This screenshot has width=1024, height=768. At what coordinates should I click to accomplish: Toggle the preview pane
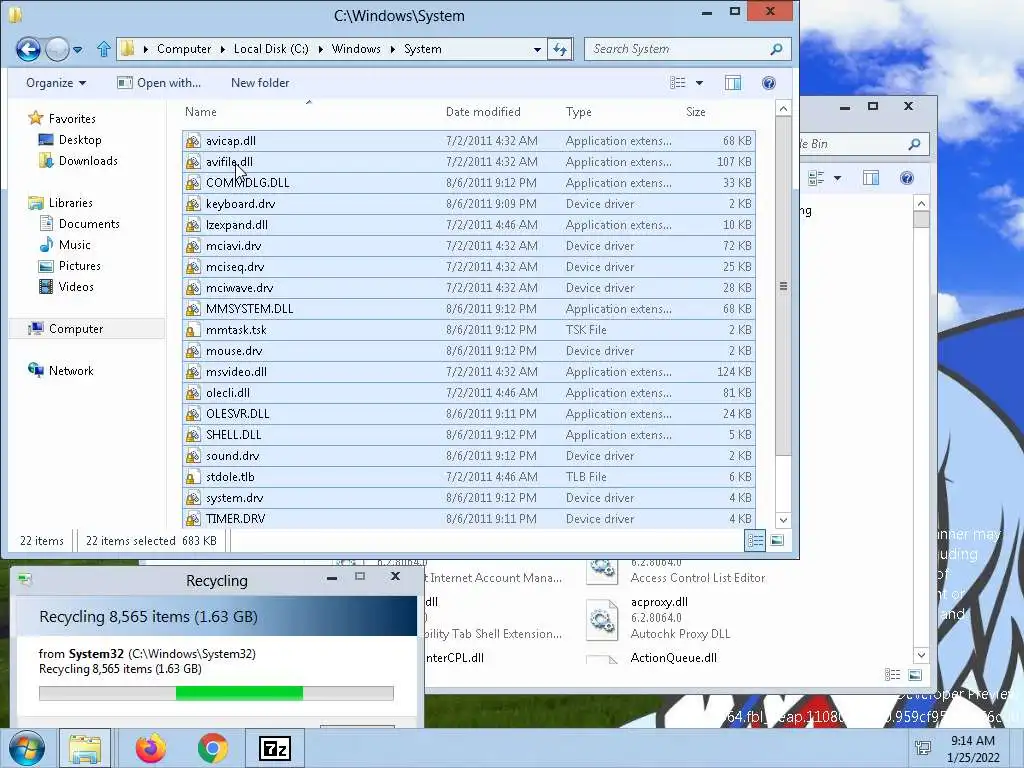click(x=733, y=83)
